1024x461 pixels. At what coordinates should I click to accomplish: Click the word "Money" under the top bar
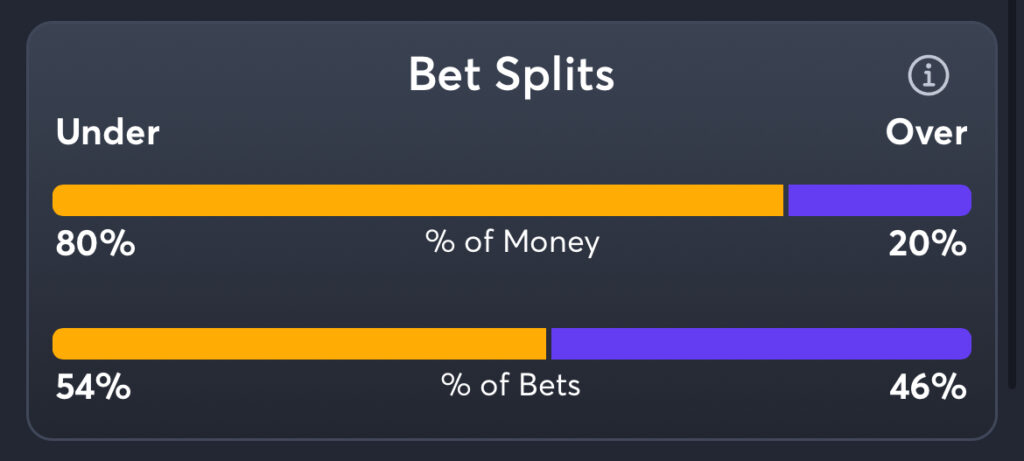[551, 242]
